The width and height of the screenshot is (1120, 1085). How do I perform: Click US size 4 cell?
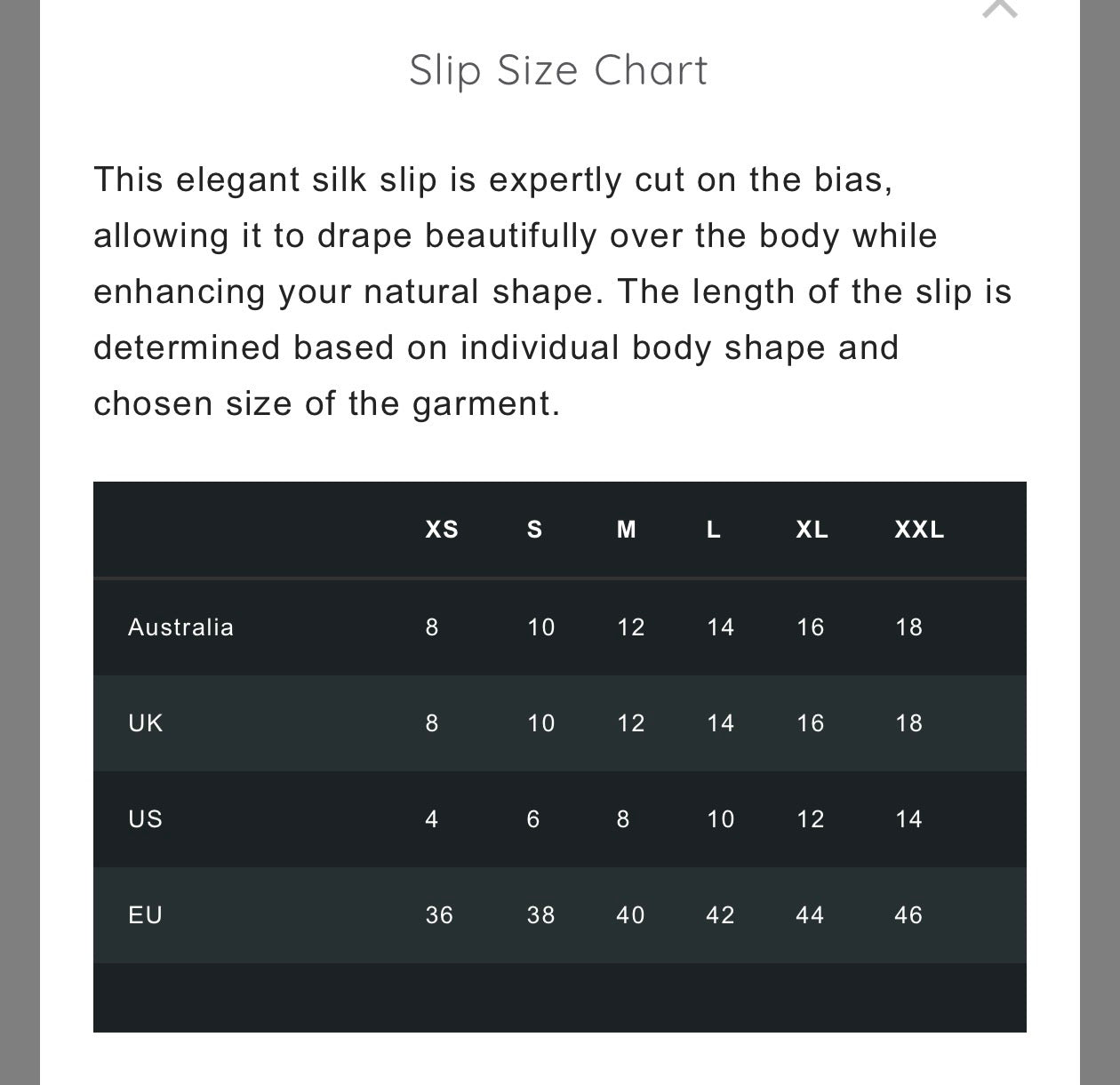(432, 819)
